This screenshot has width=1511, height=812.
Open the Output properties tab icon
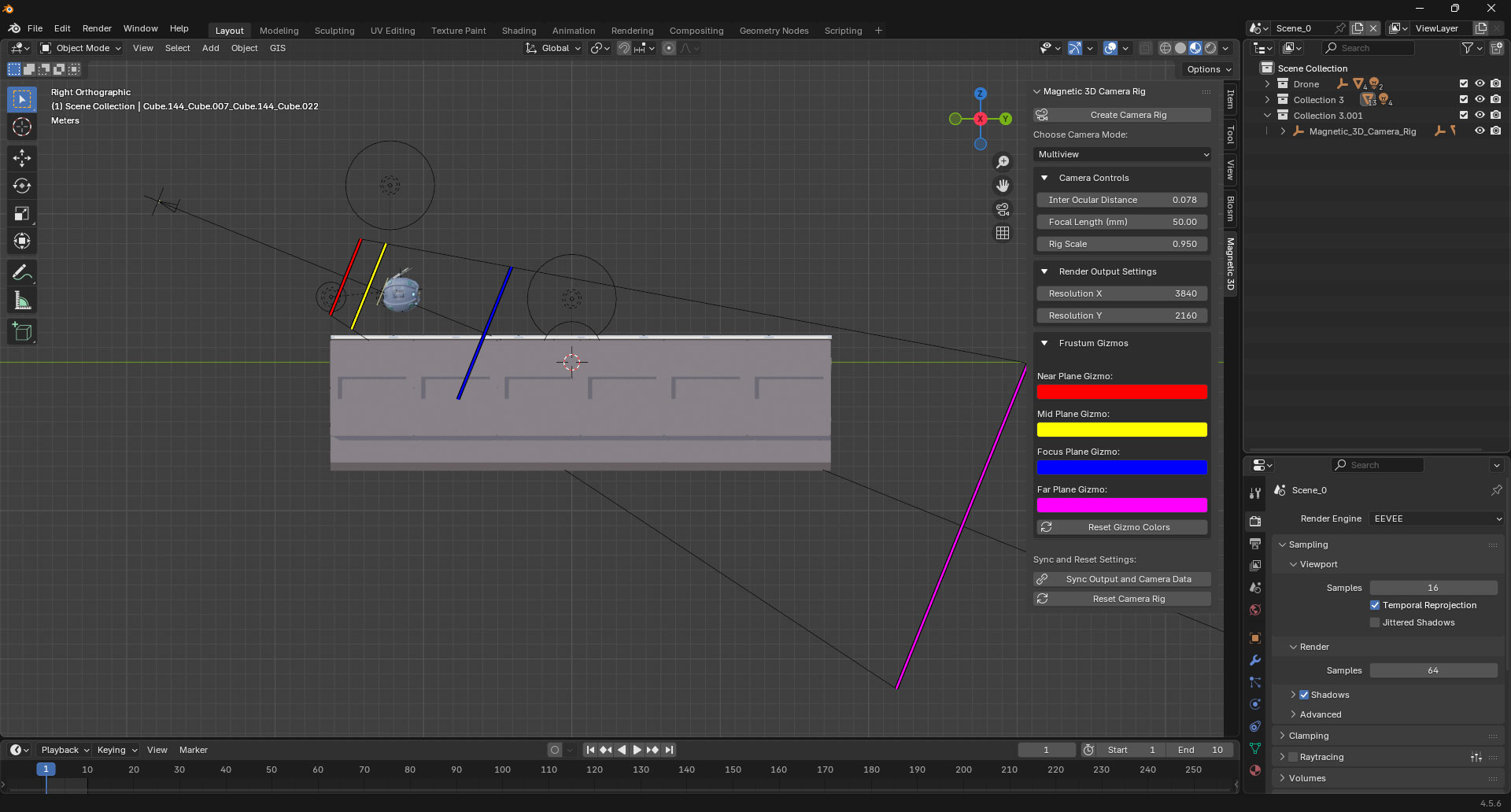(1255, 544)
